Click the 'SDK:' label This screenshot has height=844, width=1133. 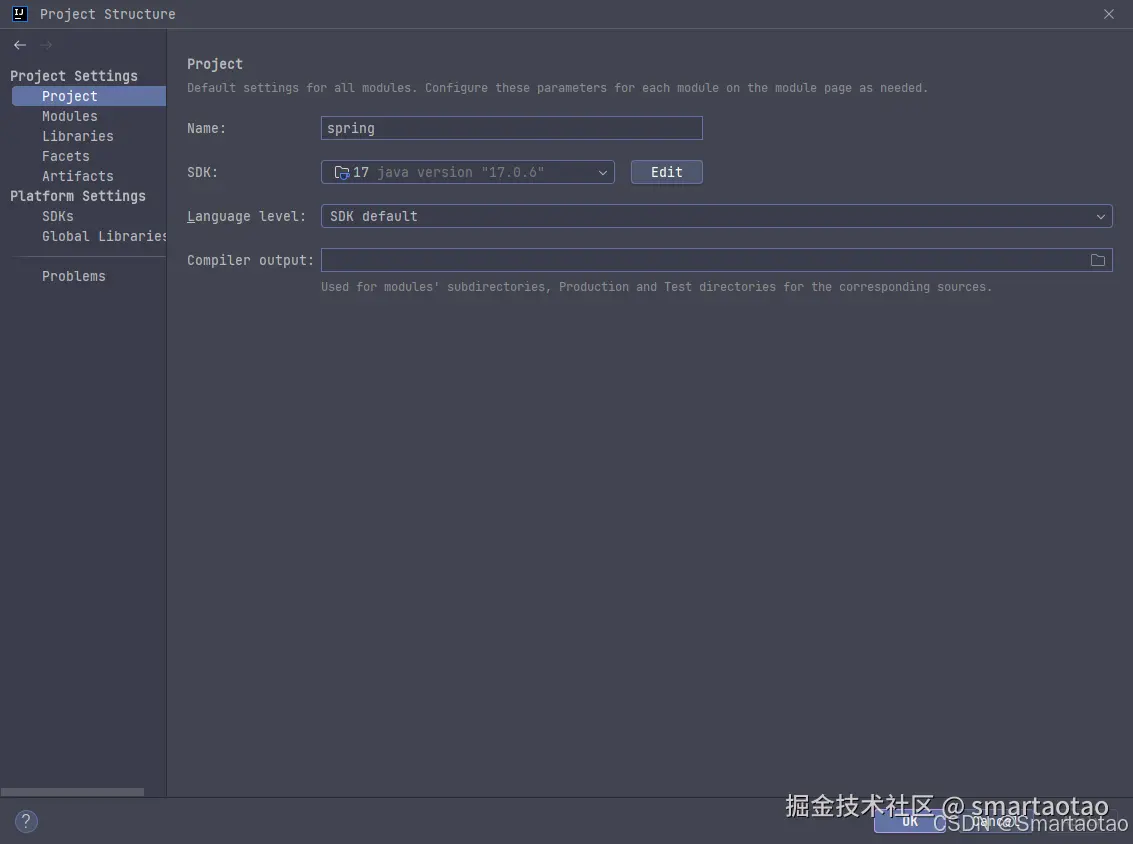(x=202, y=172)
